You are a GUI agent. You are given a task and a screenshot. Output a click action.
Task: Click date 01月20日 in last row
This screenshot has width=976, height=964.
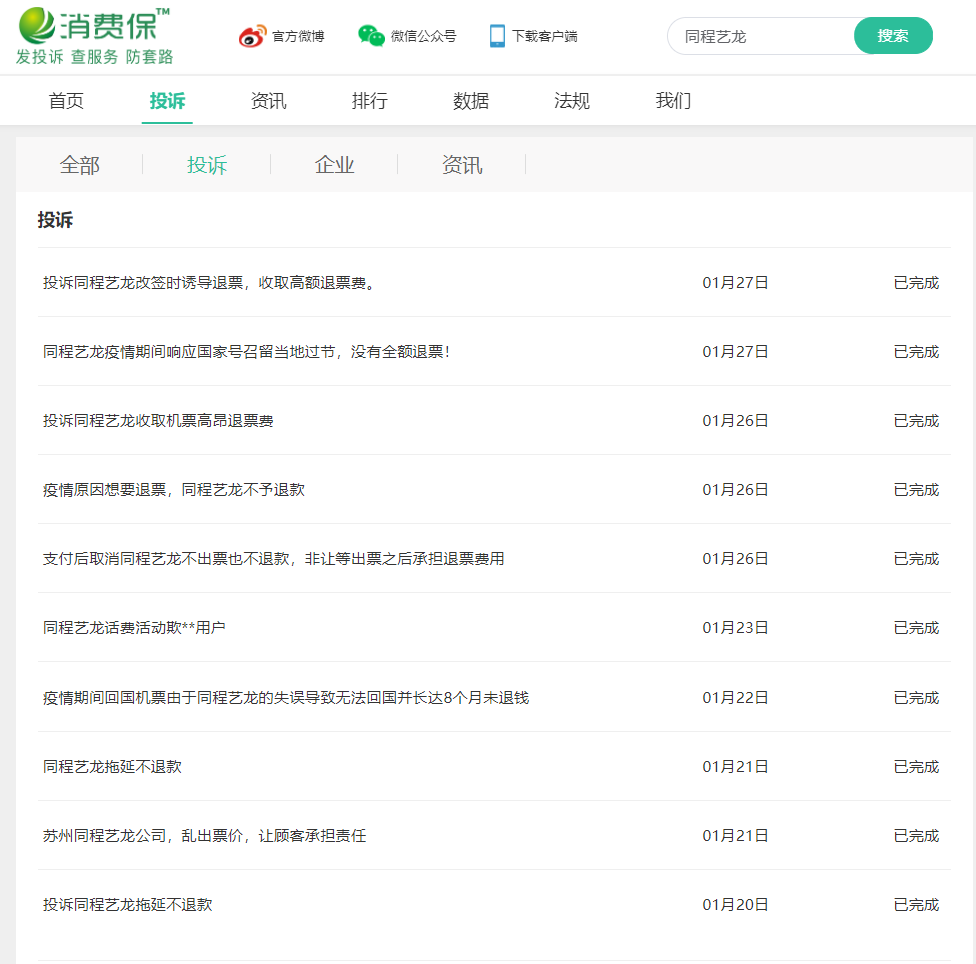coord(735,905)
